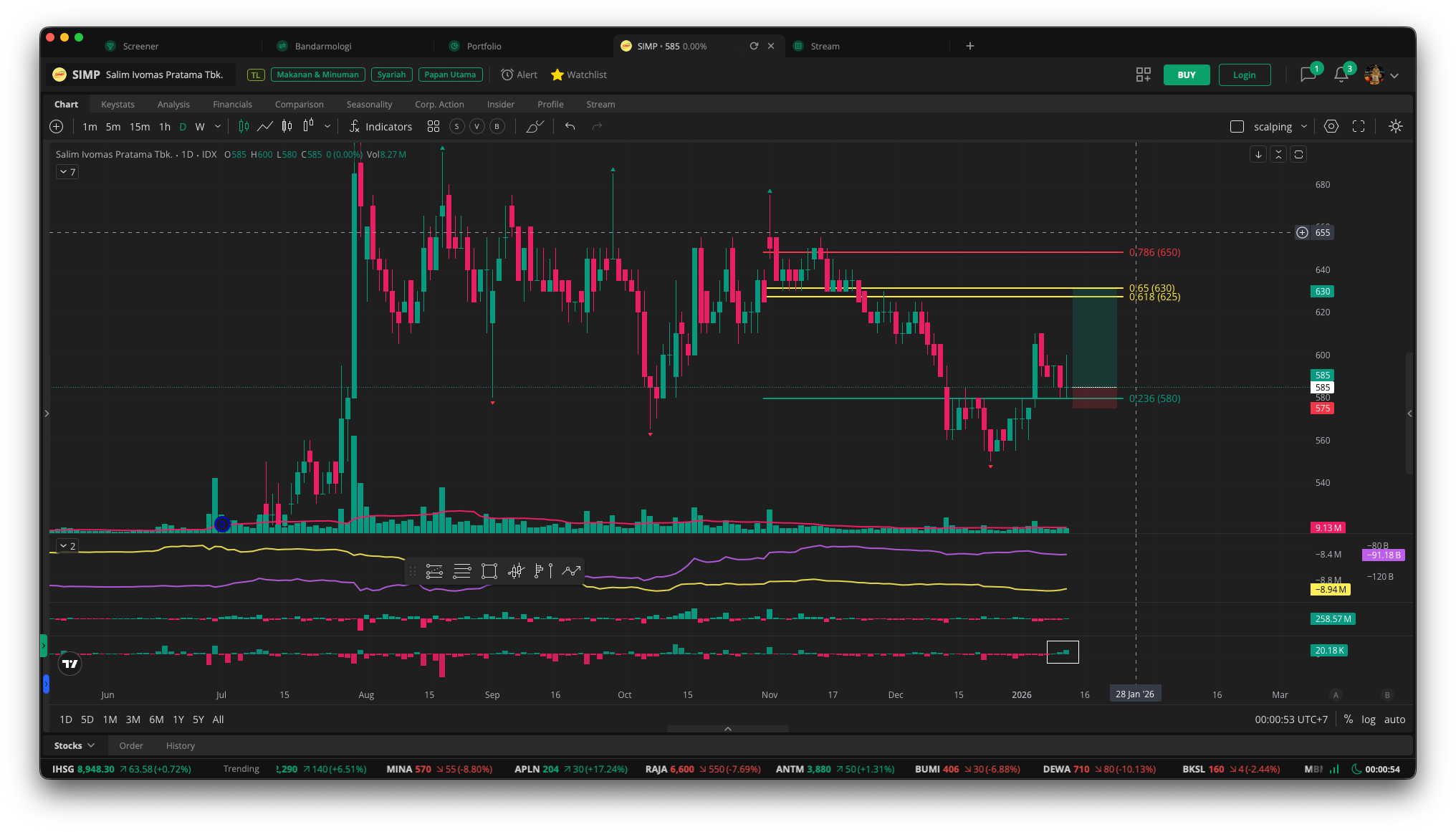Click the notifications bell icon
Image resolution: width=1456 pixels, height=832 pixels.
pyautogui.click(x=1341, y=75)
